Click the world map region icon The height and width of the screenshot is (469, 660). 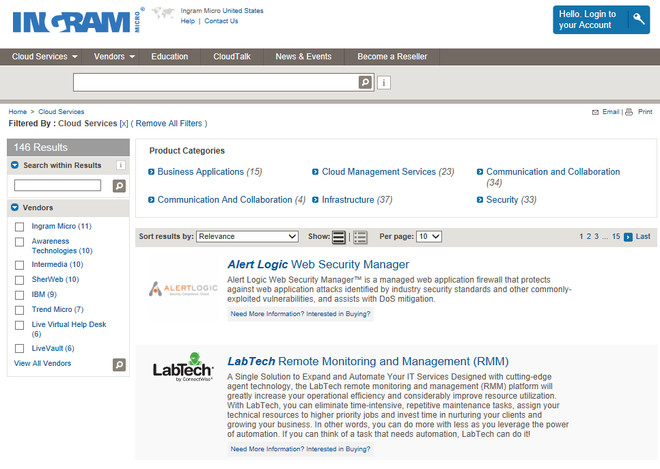tap(163, 13)
